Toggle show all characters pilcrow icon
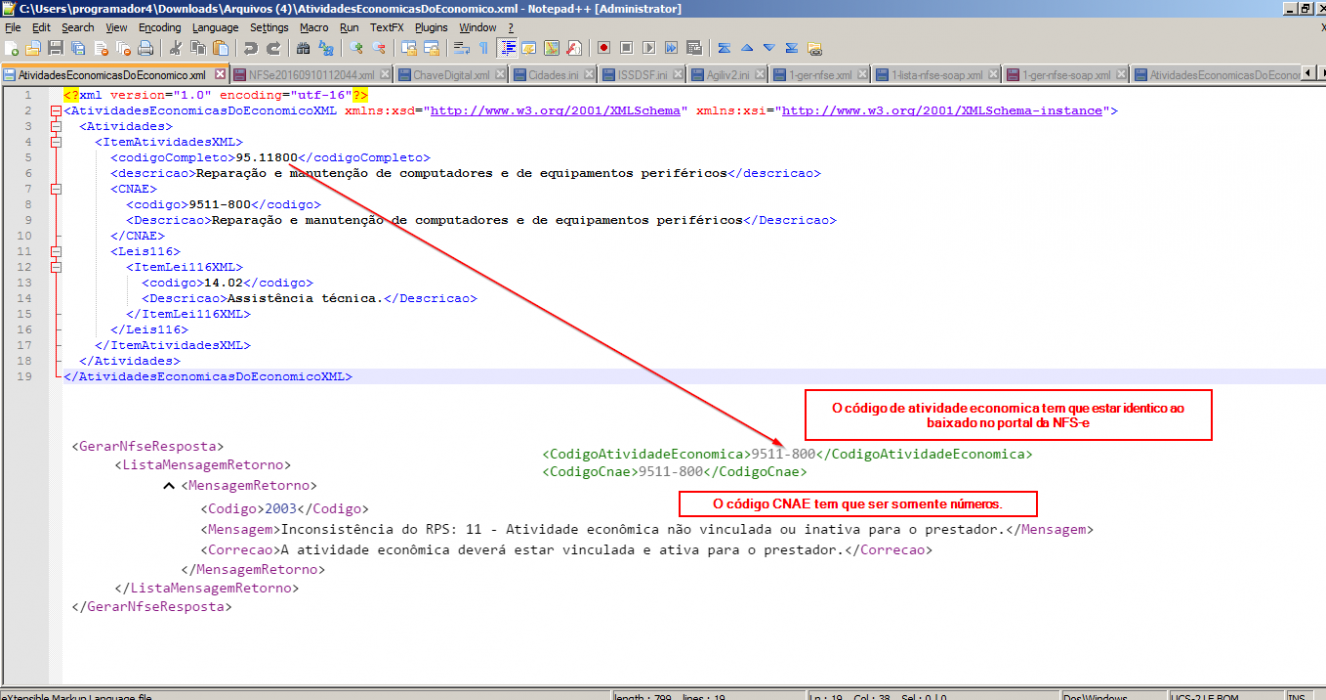The width and height of the screenshot is (1326, 700). coord(483,48)
